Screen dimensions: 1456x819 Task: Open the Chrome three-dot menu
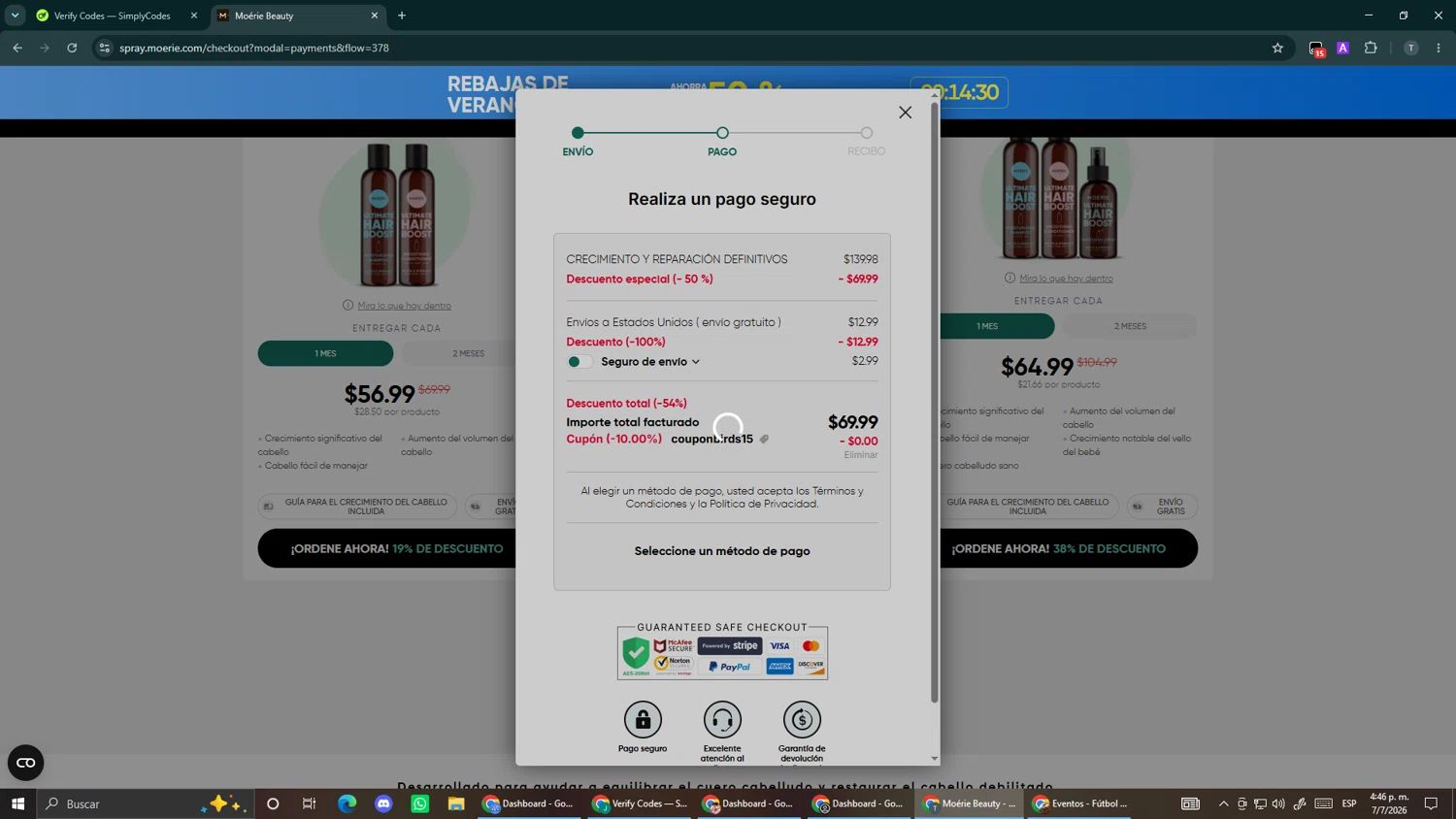tap(1439, 48)
